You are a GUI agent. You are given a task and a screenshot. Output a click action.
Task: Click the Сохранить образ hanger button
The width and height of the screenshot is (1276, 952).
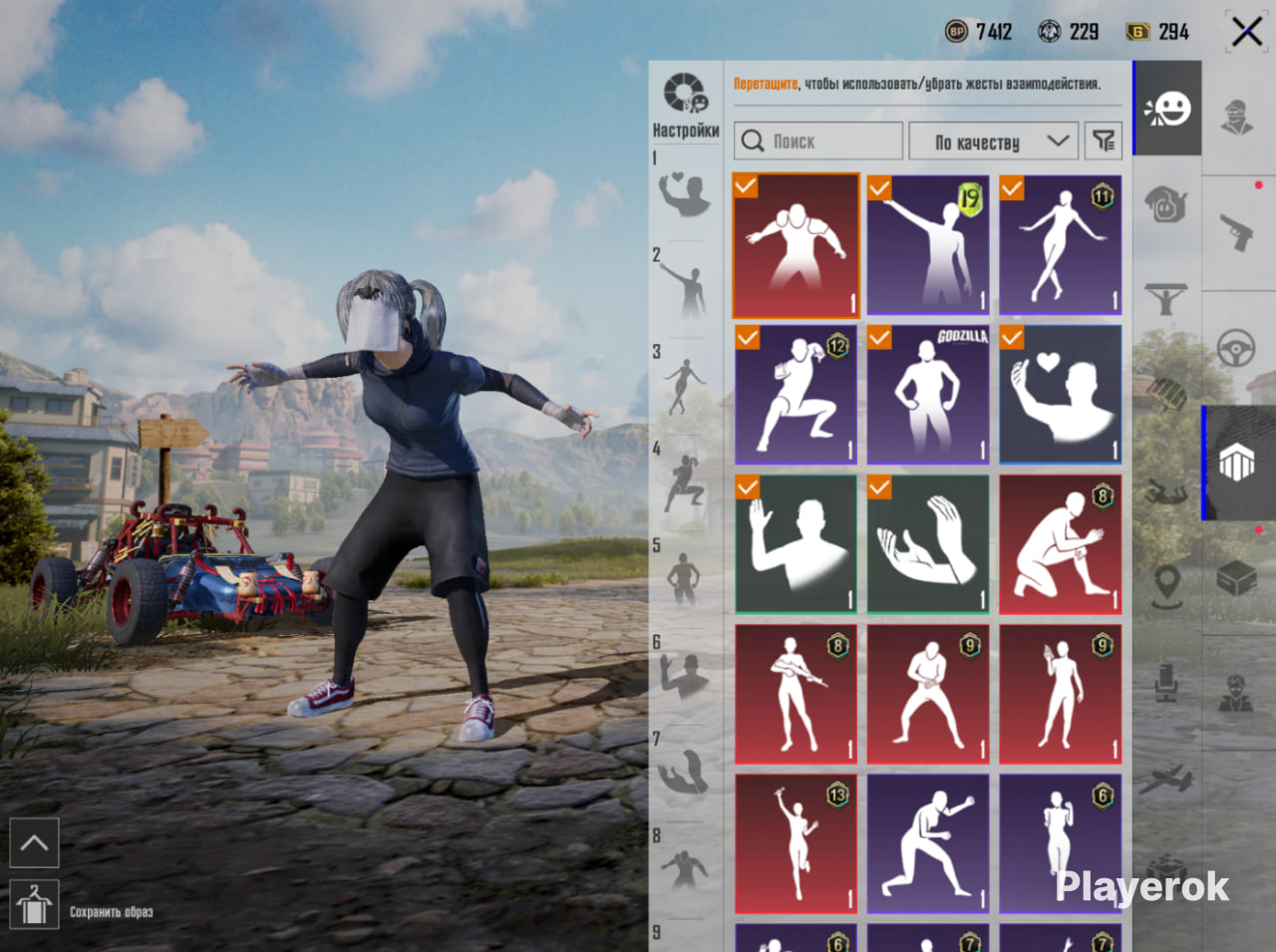coord(34,905)
